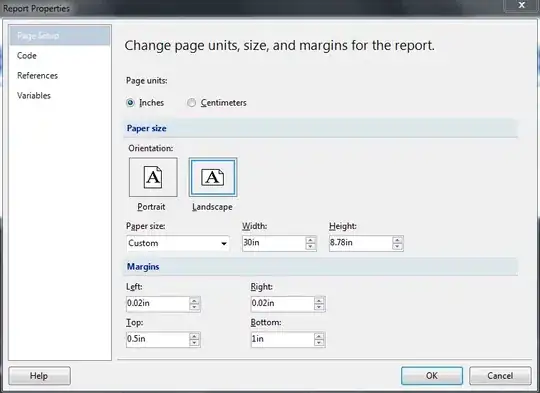Click the Orientation label
The image size is (540, 393).
pyautogui.click(x=151, y=148)
